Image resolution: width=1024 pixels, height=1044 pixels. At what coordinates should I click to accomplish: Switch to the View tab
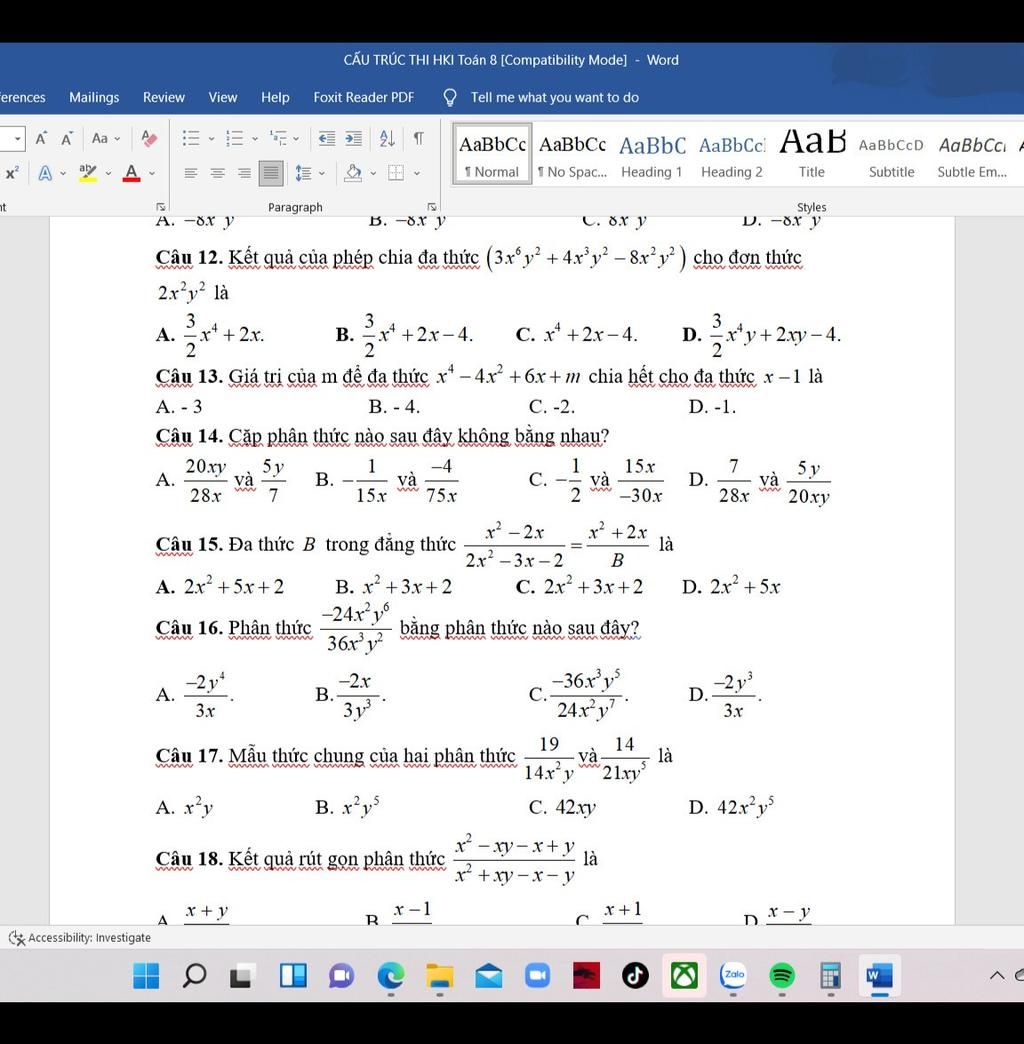(x=222, y=97)
